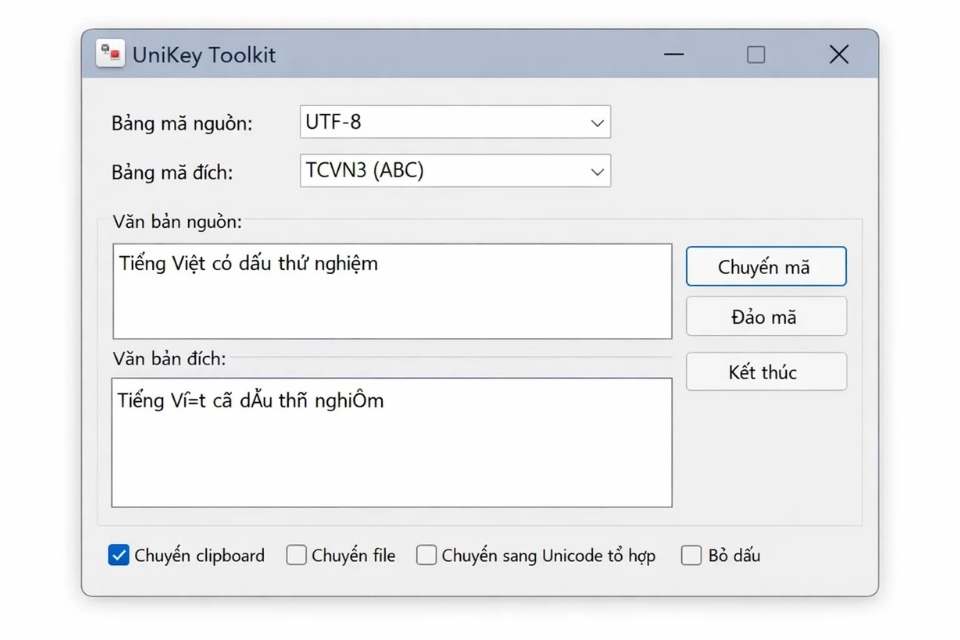Click the UTF-8 combo box field
The height and width of the screenshot is (640, 960).
pyautogui.click(x=440, y=122)
